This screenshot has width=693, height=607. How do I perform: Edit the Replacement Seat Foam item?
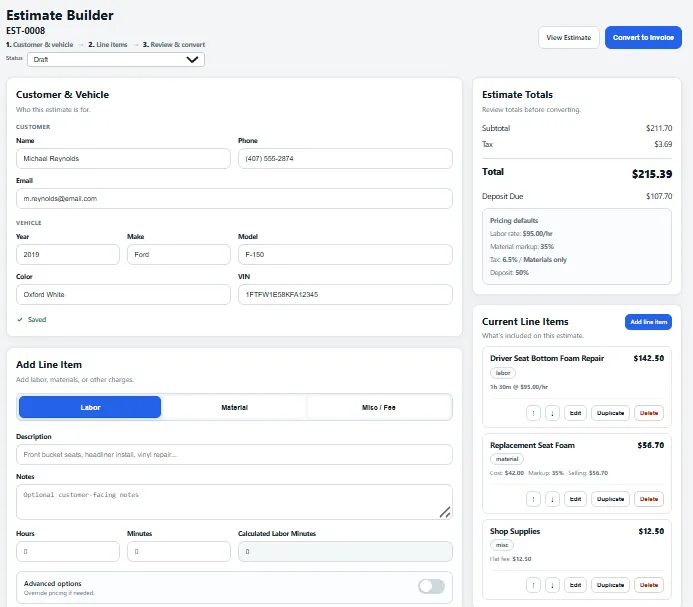point(575,499)
